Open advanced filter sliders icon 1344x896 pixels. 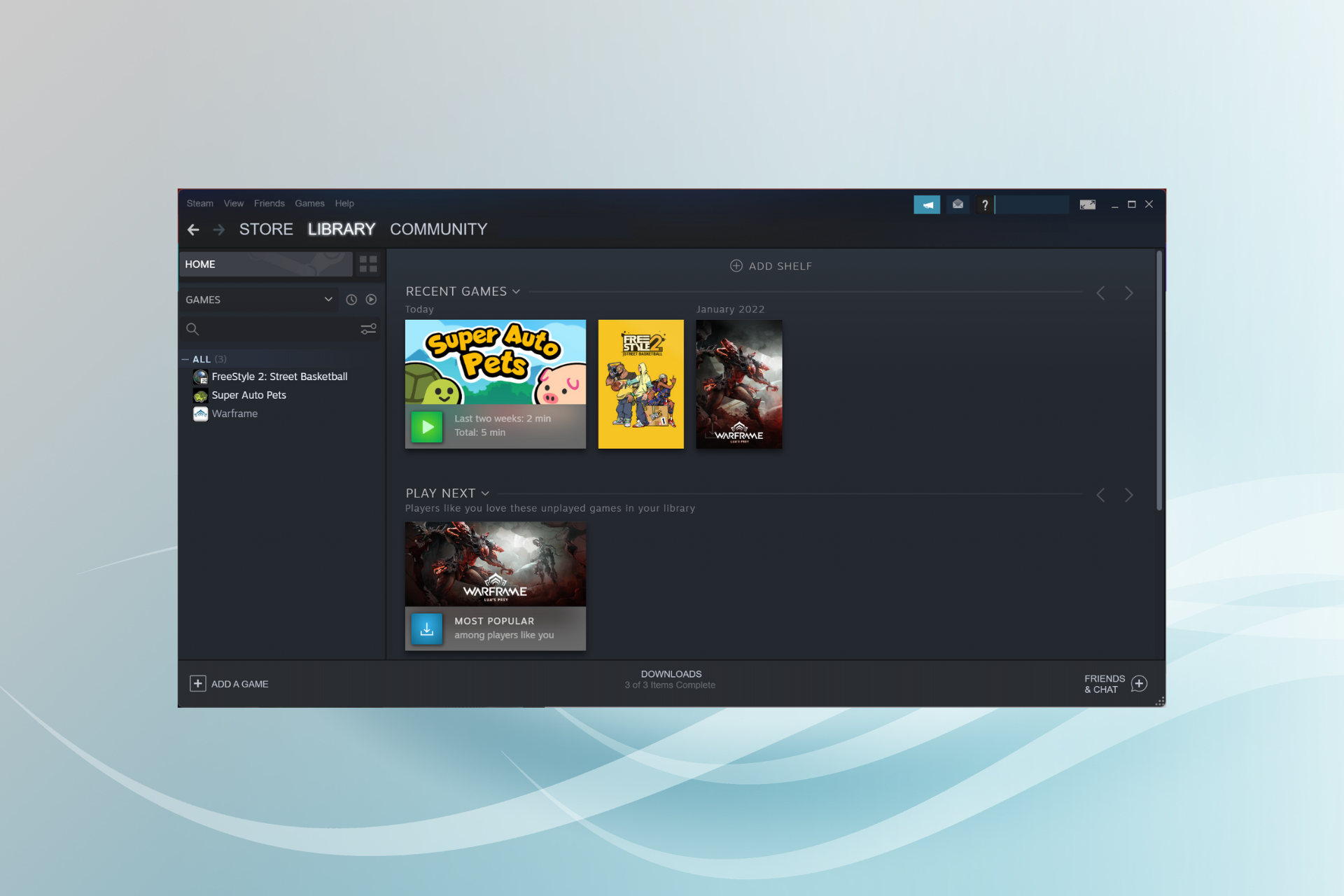click(368, 329)
